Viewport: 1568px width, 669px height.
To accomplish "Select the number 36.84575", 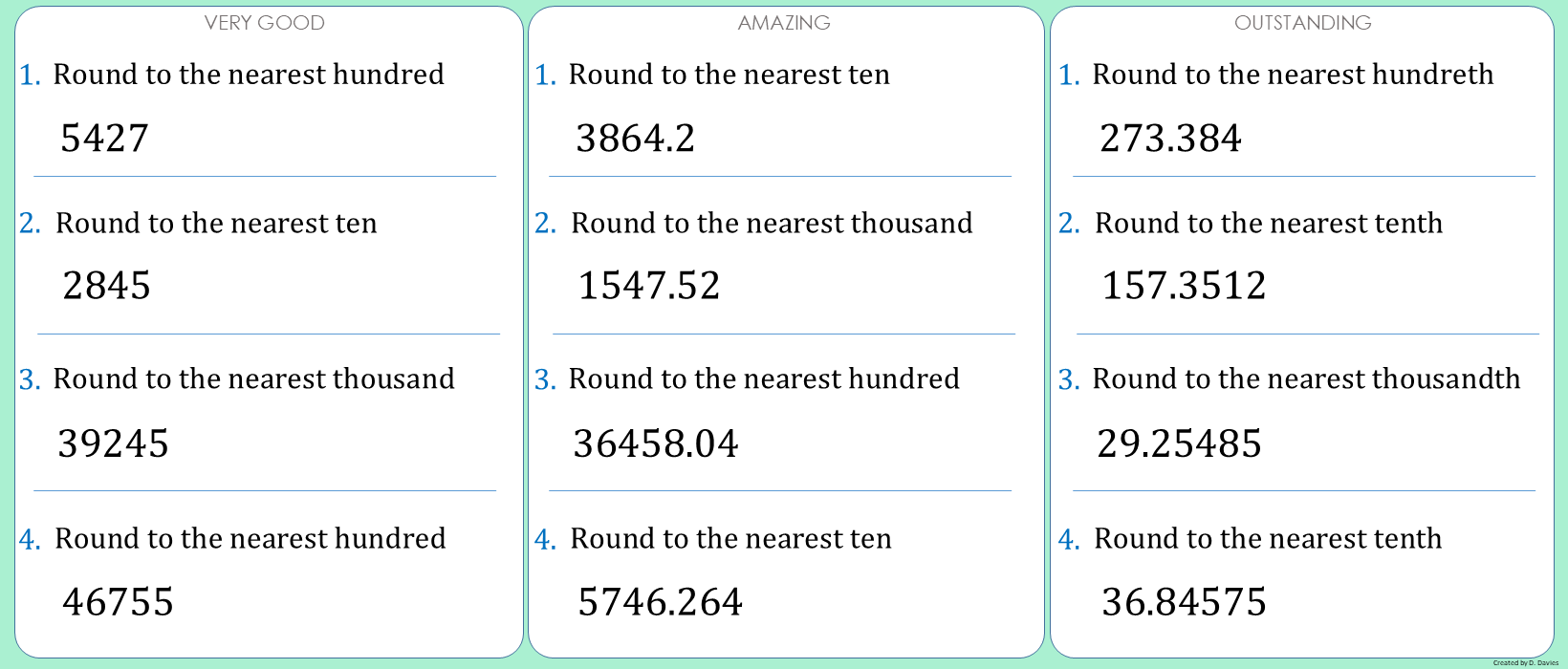I will 1184,602.
